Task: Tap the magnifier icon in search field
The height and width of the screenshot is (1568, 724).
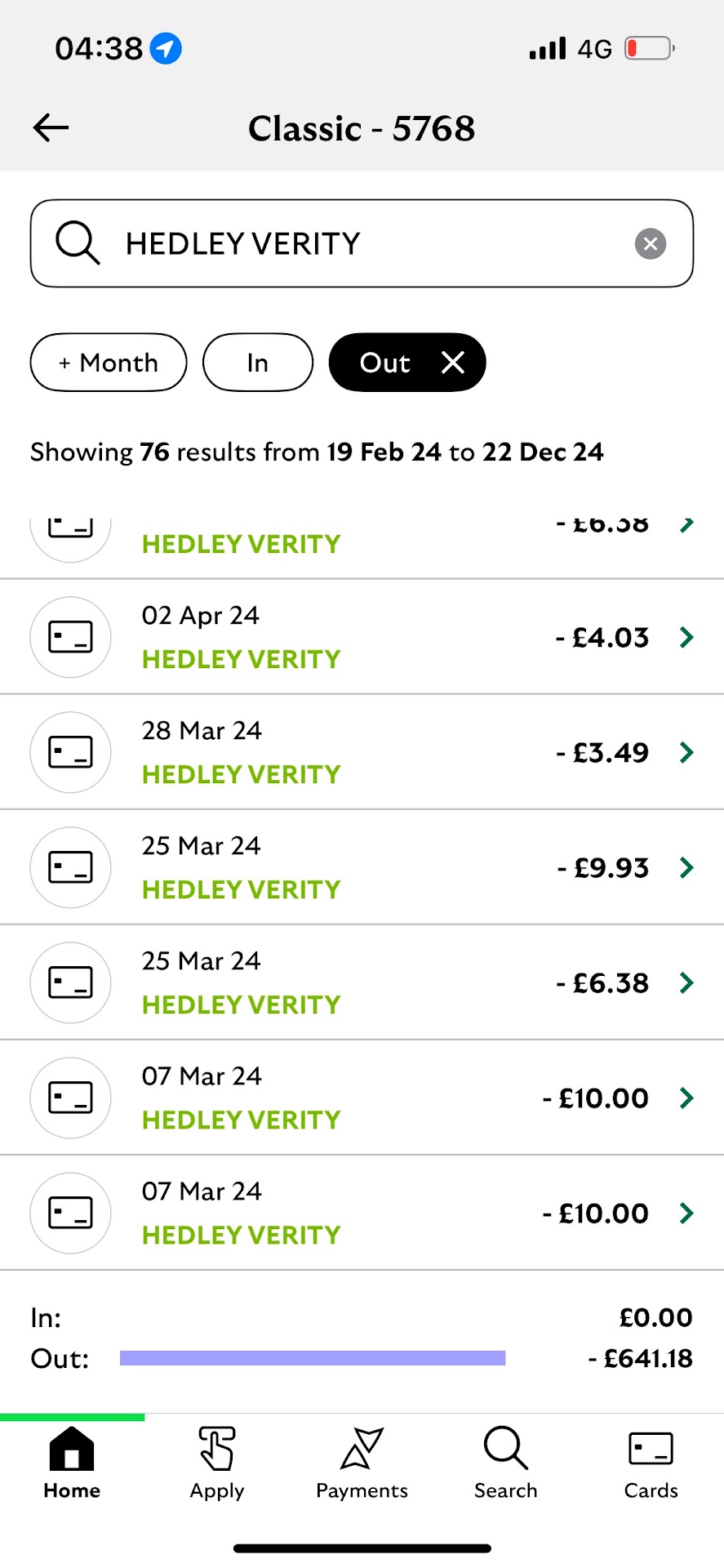Action: pos(78,243)
